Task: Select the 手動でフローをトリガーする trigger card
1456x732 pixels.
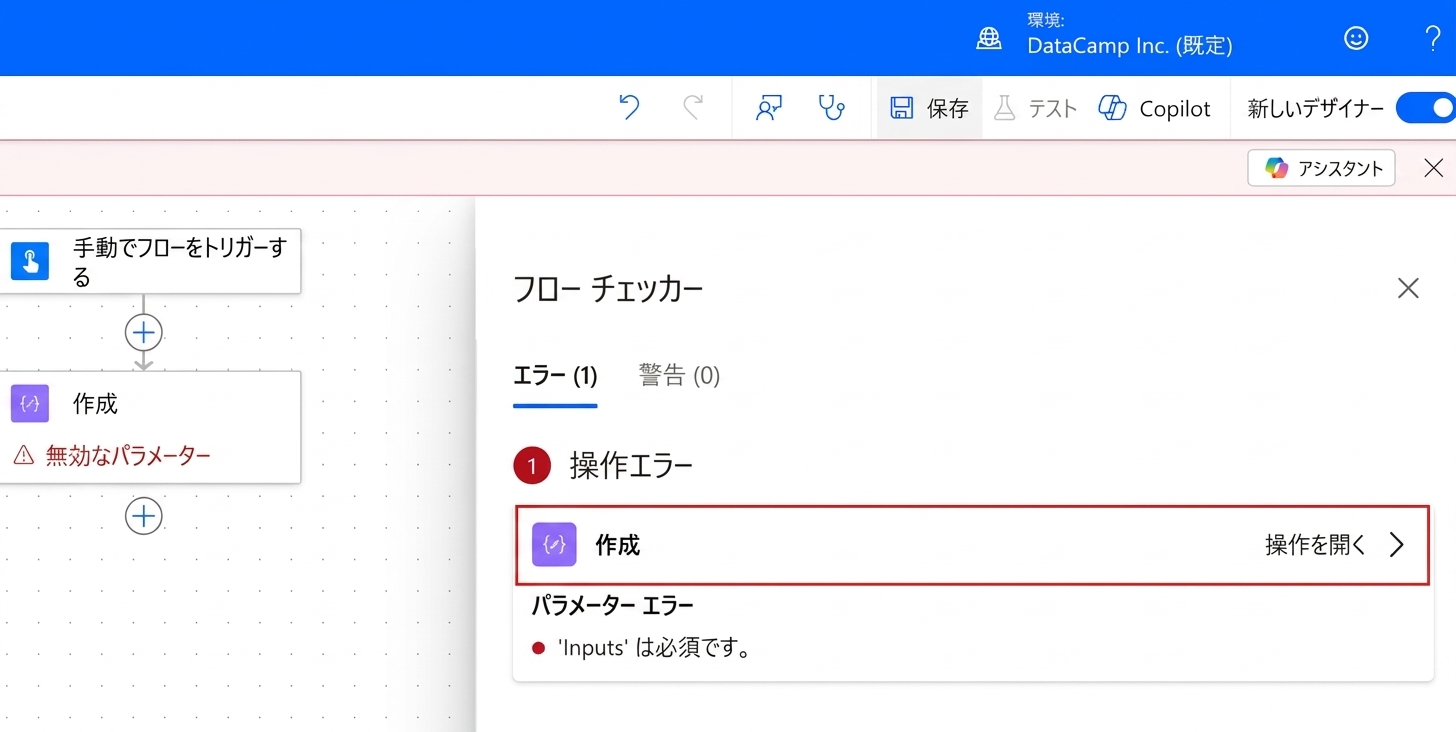Action: pos(150,262)
